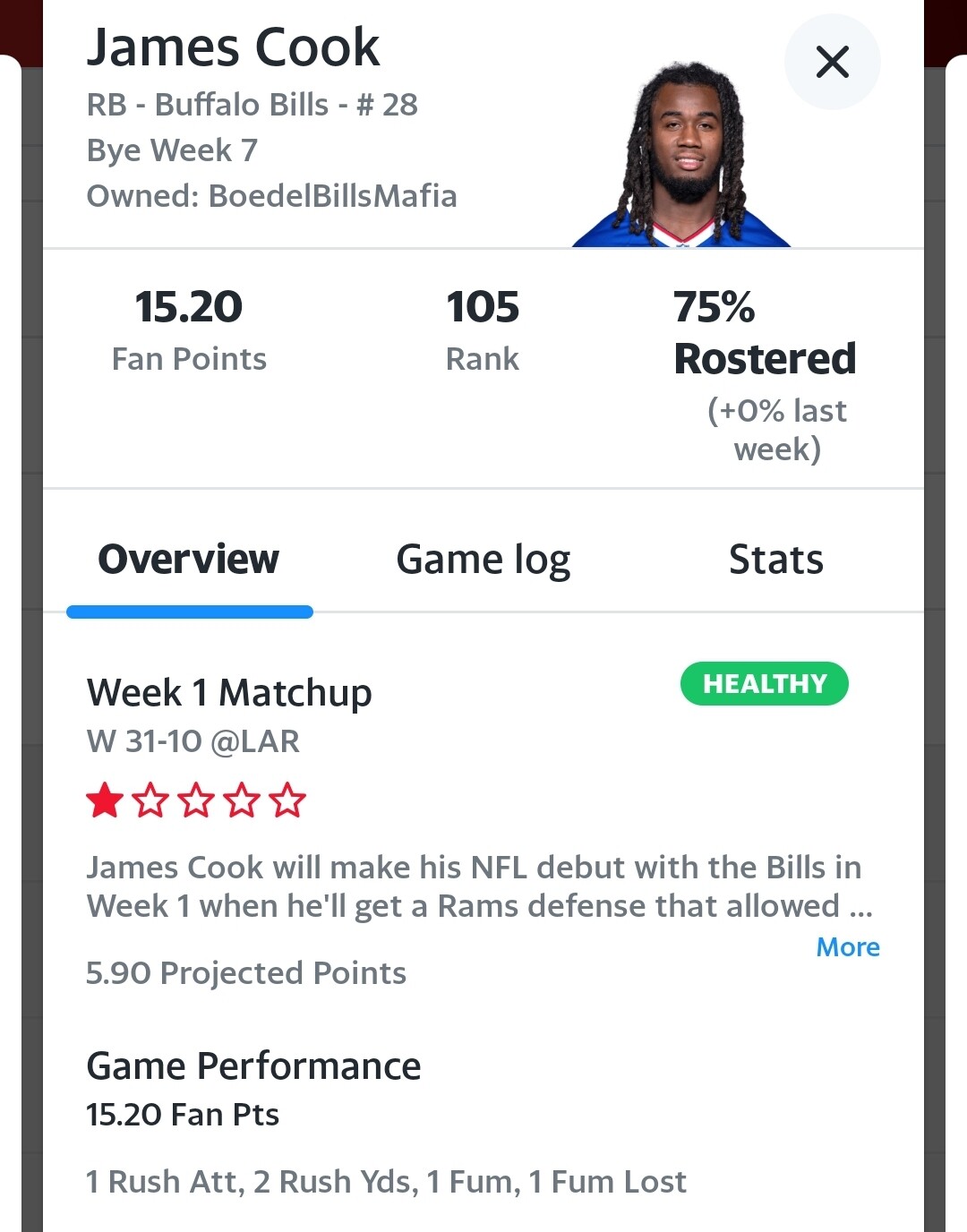Screen dimensions: 967x1232
Task: Select the Overview tab
Action: pos(189,560)
